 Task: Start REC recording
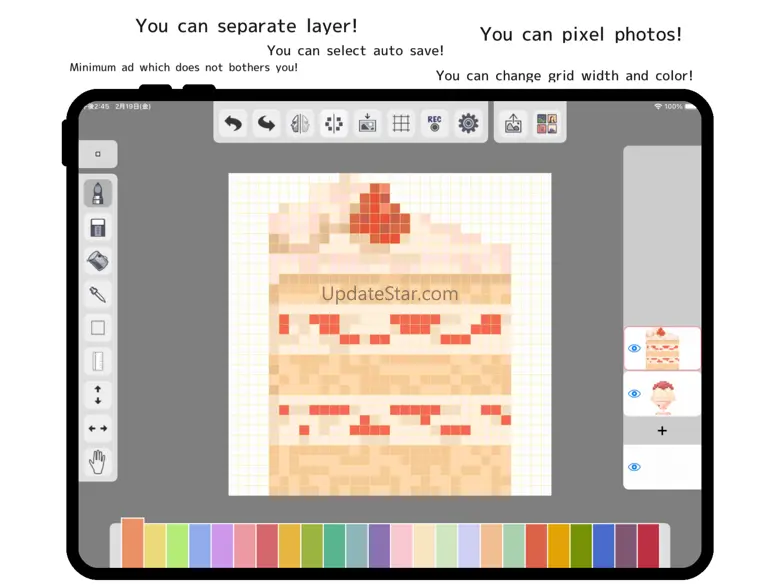(434, 123)
